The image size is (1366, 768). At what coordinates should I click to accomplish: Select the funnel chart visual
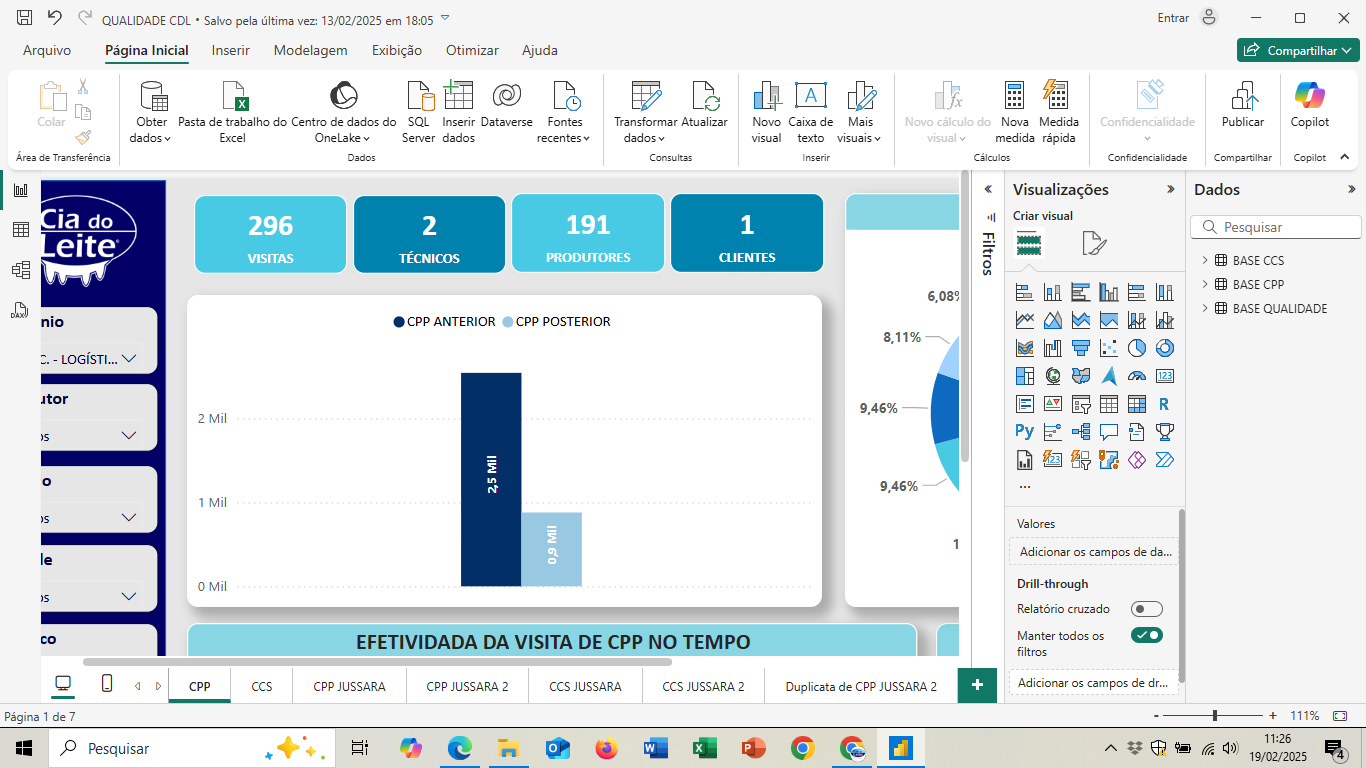point(1080,348)
